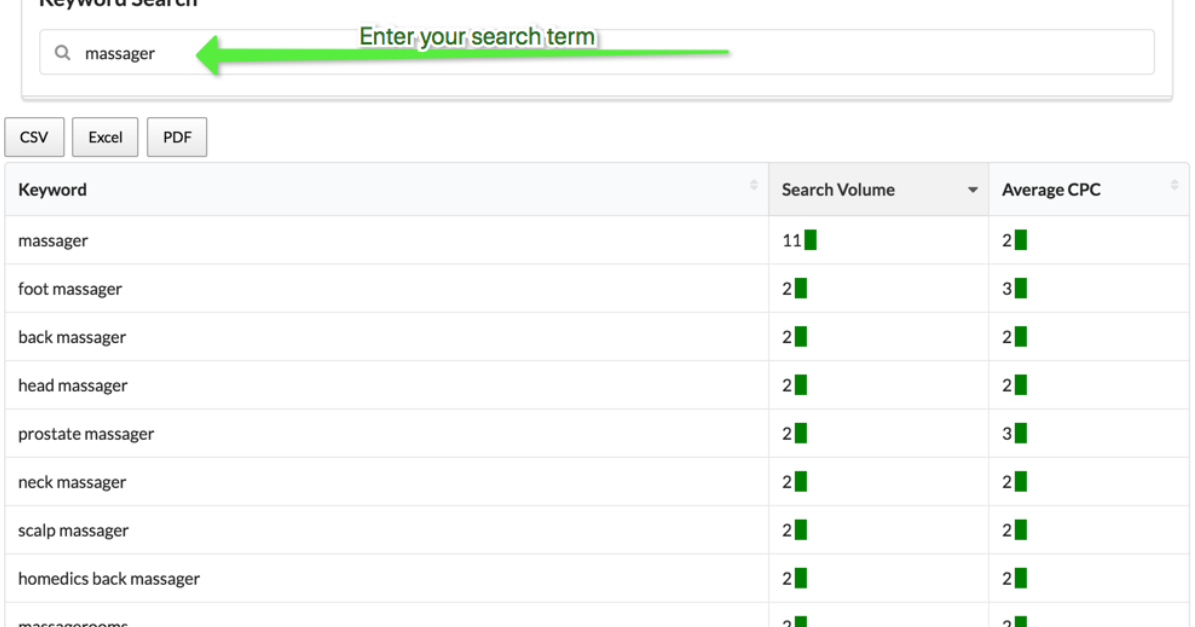Sort table by Keyword column header
This screenshot has height=627, width=1195.
(387, 190)
